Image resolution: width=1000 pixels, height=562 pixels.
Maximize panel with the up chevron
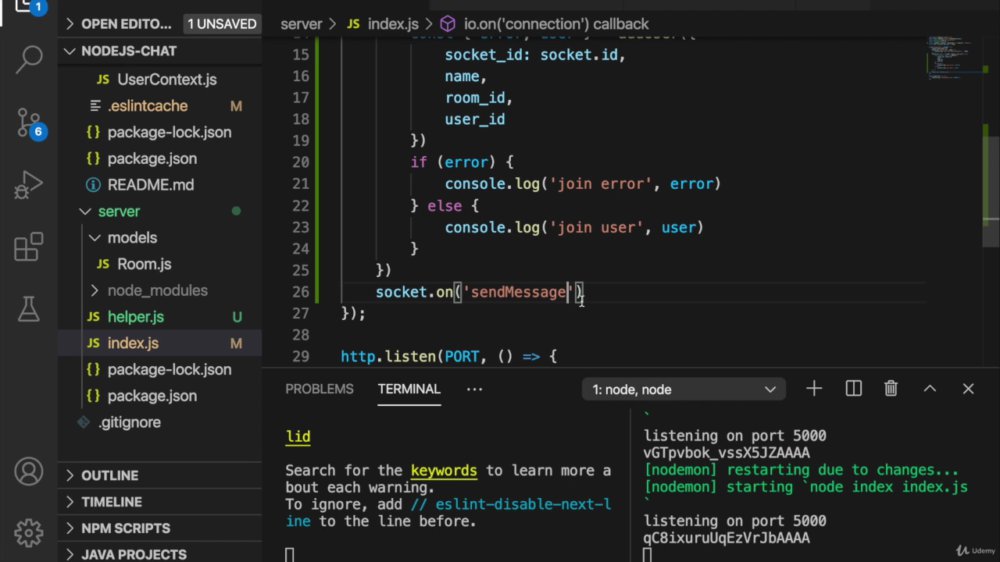[930, 388]
